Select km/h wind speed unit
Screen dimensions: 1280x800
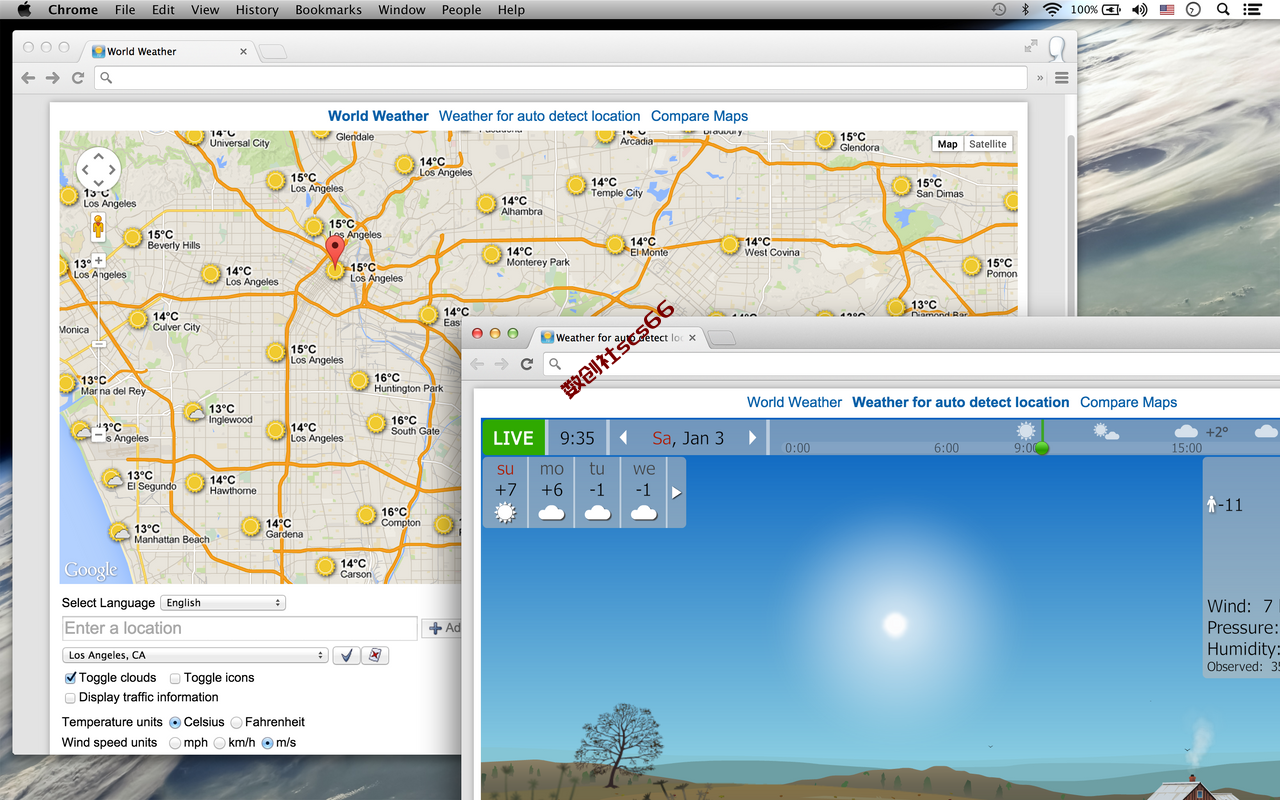219,743
